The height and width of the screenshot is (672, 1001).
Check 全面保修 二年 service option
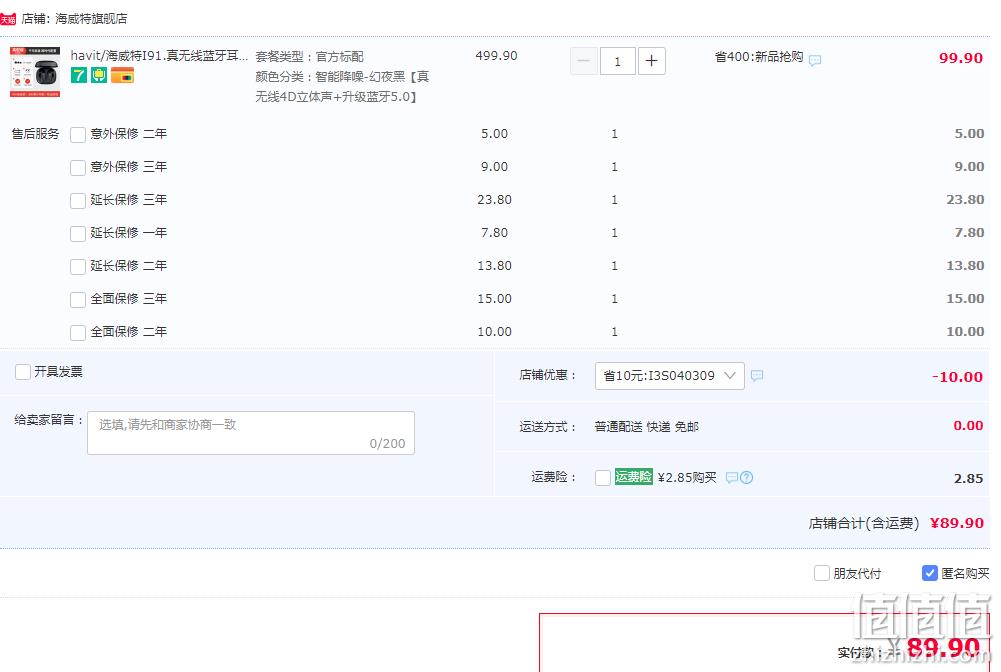pos(78,333)
